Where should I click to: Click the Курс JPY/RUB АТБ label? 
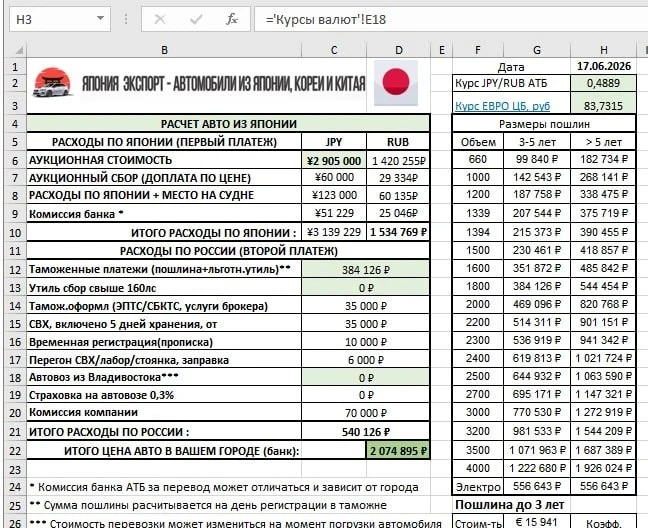501,83
